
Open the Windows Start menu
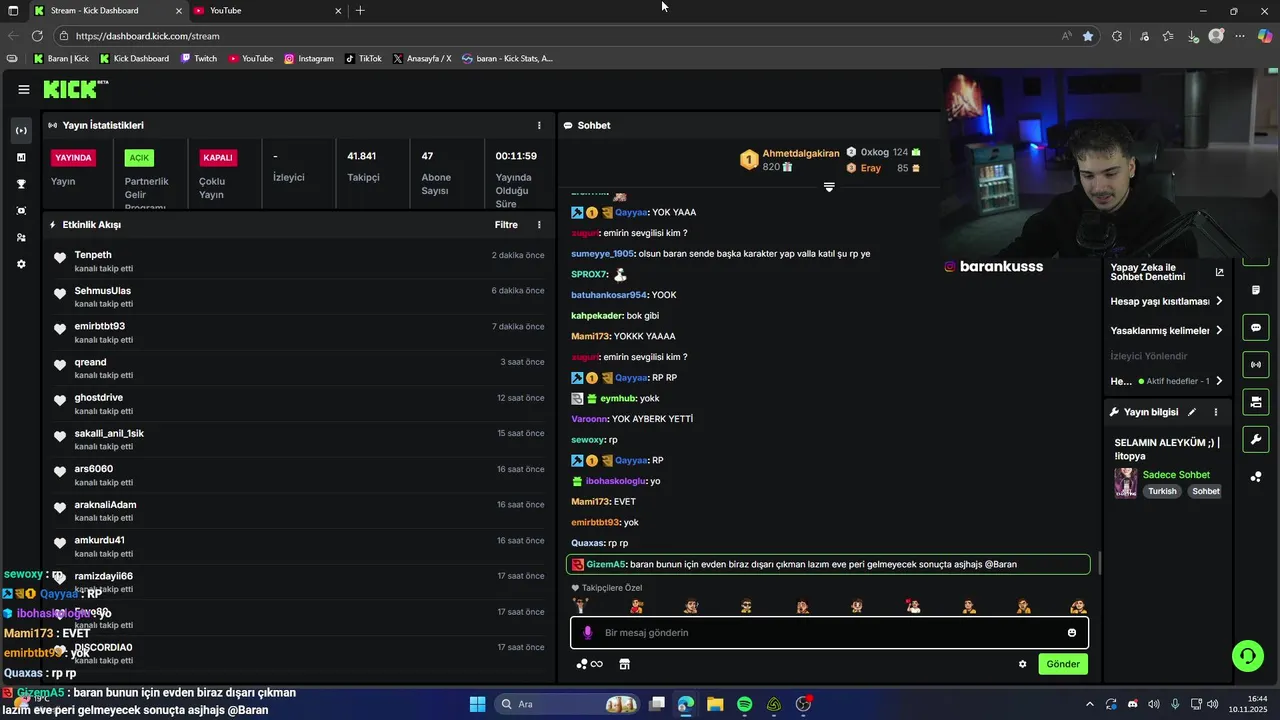pyautogui.click(x=477, y=704)
